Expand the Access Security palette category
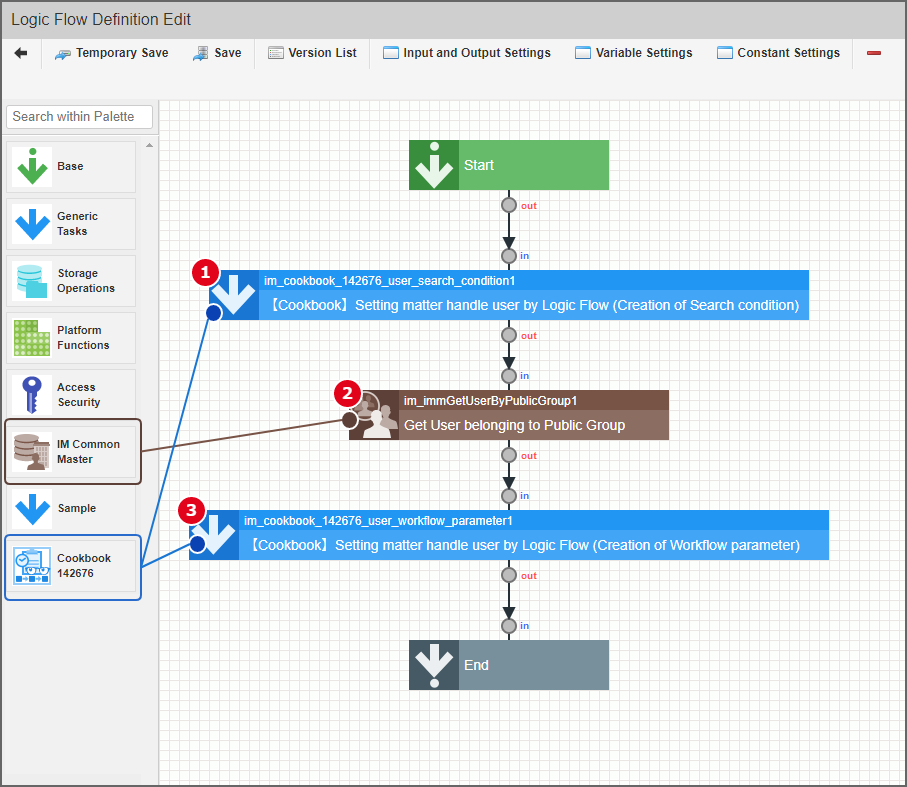 tap(71, 394)
